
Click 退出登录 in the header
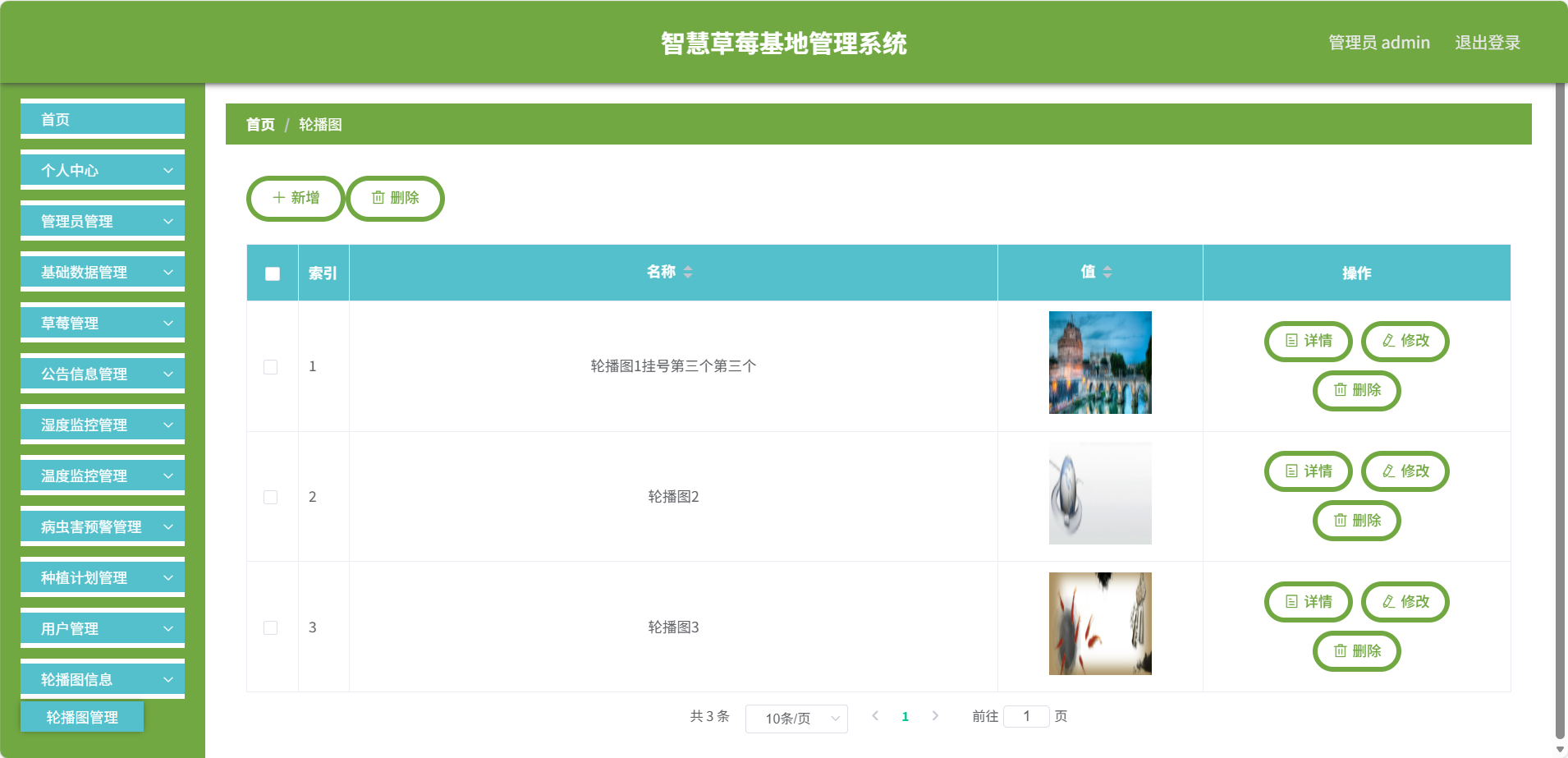coord(1488,43)
